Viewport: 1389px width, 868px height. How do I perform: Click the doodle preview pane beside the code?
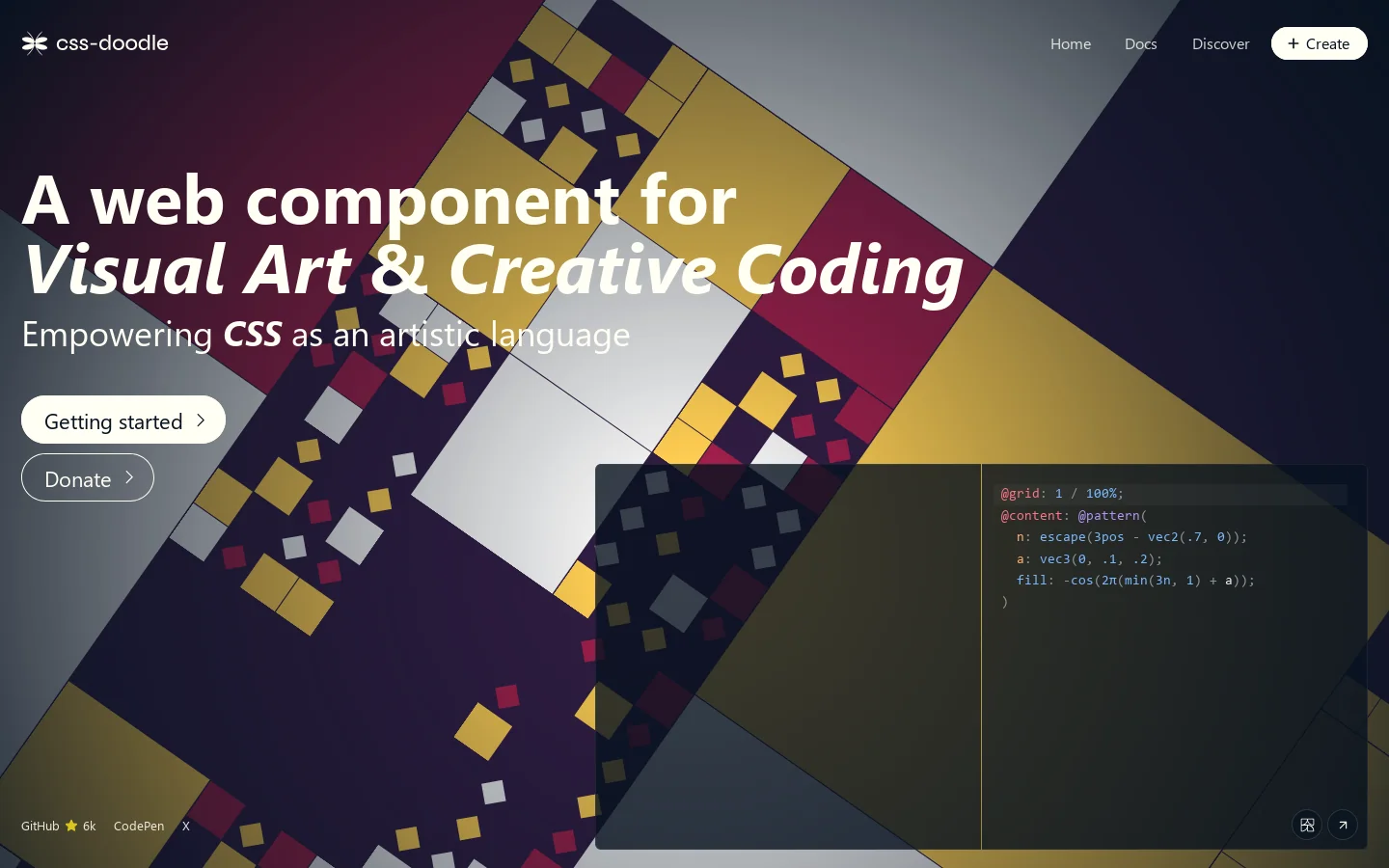(x=788, y=657)
